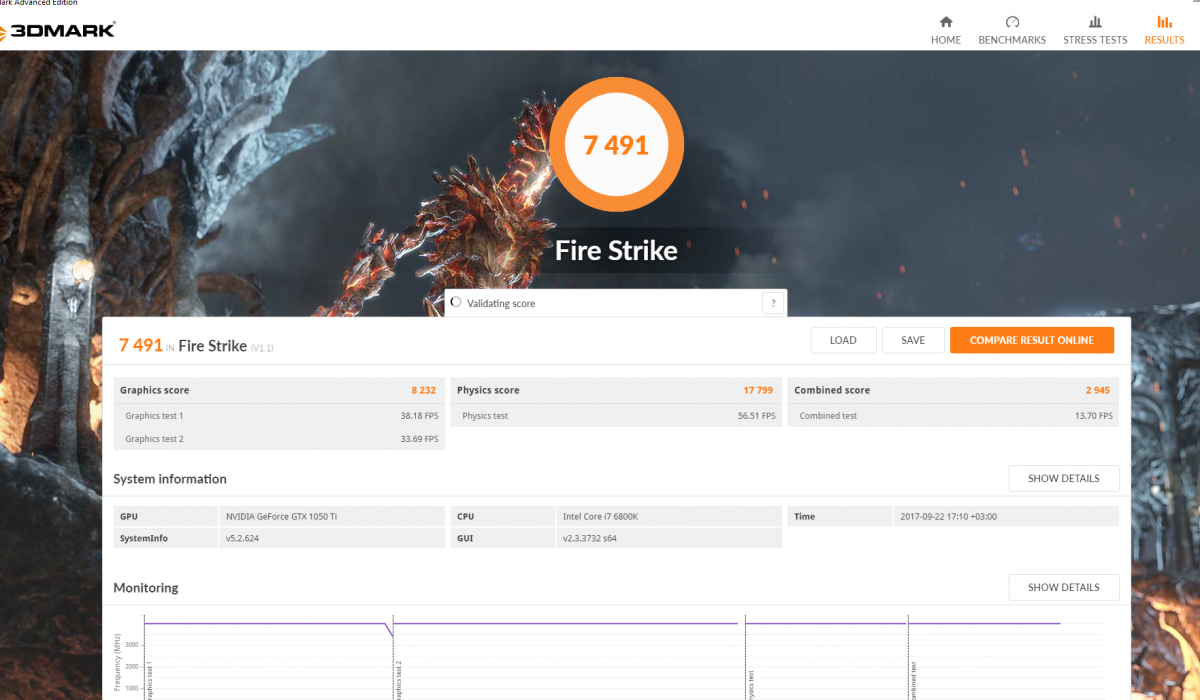The height and width of the screenshot is (700, 1200).
Task: Click the "Physics score" label
Action: [x=488, y=390]
